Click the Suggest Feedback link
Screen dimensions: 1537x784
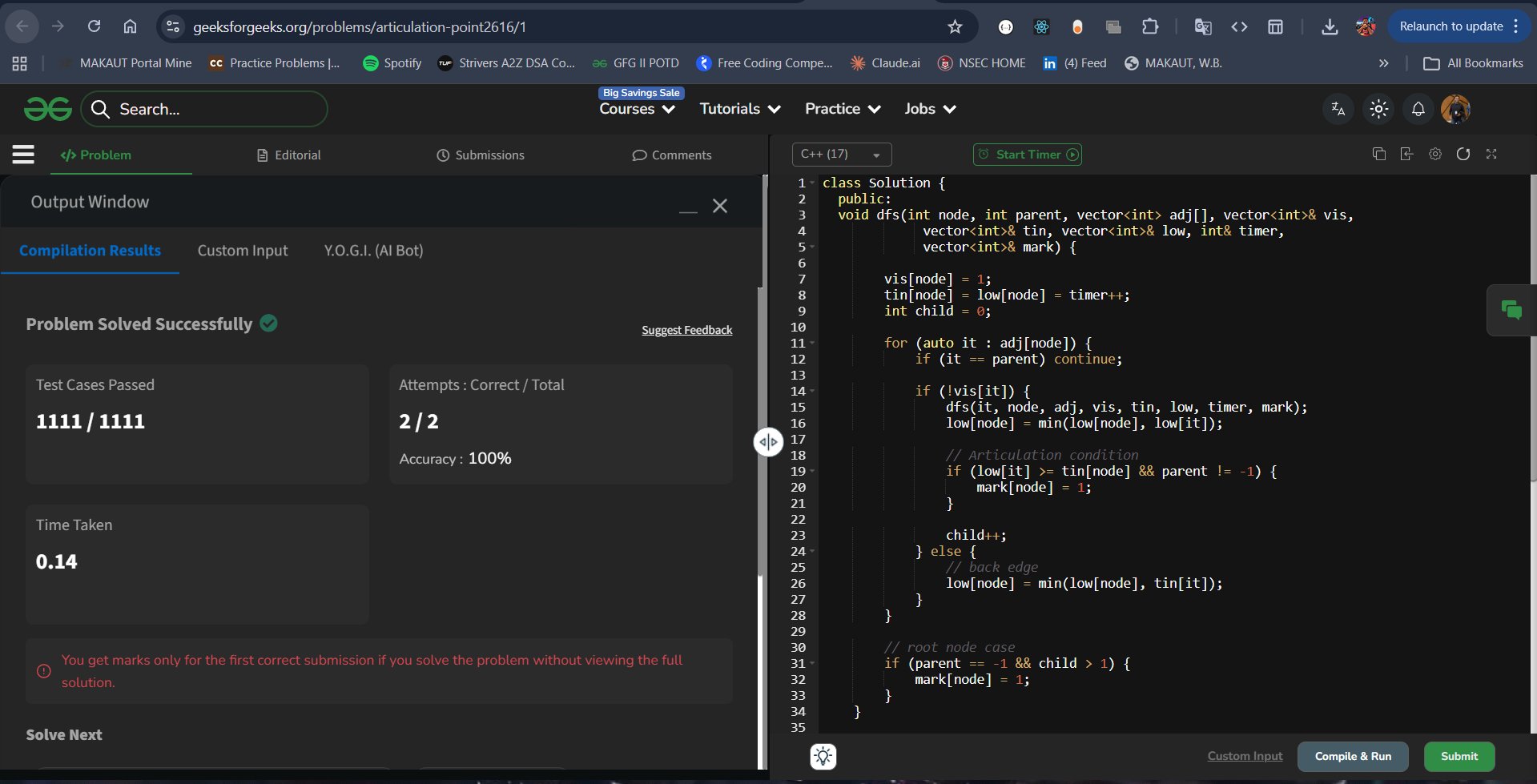[686, 330]
